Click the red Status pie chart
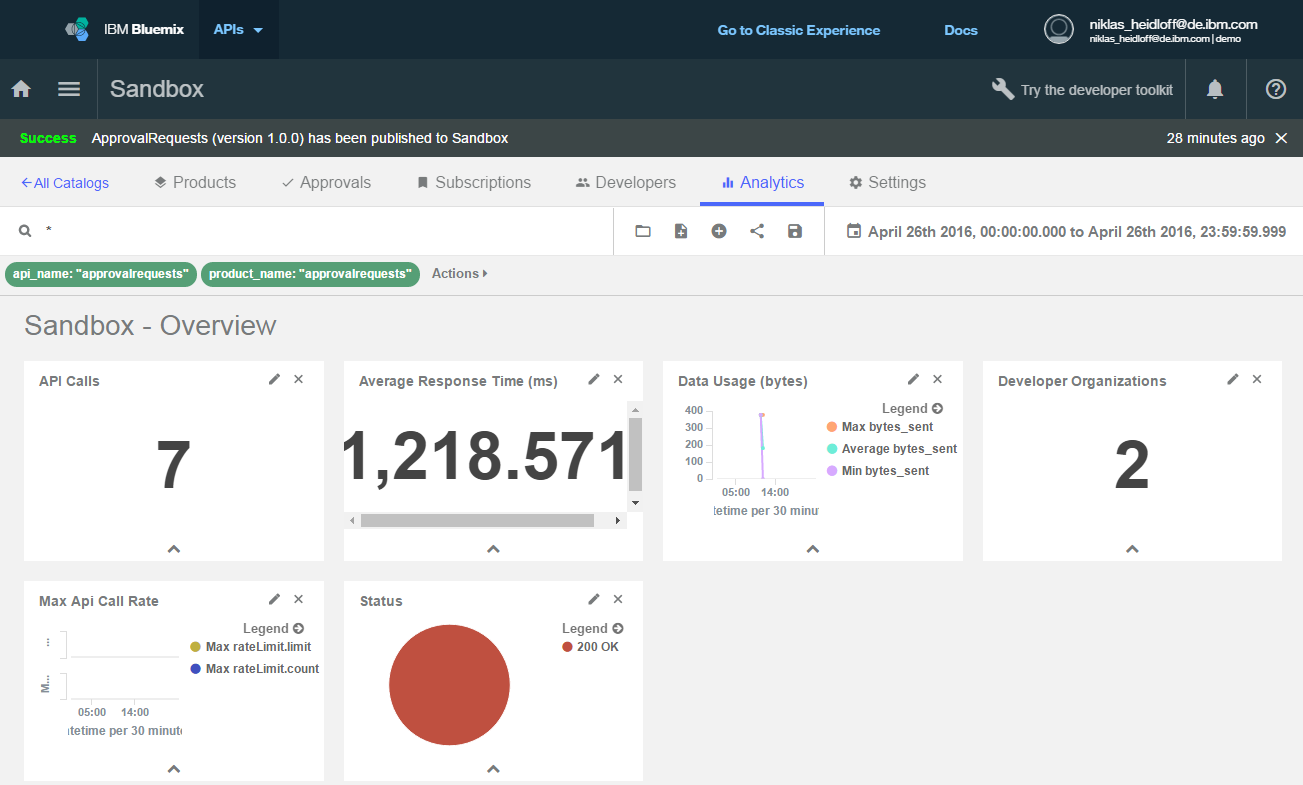The width and height of the screenshot is (1303, 785). point(449,685)
